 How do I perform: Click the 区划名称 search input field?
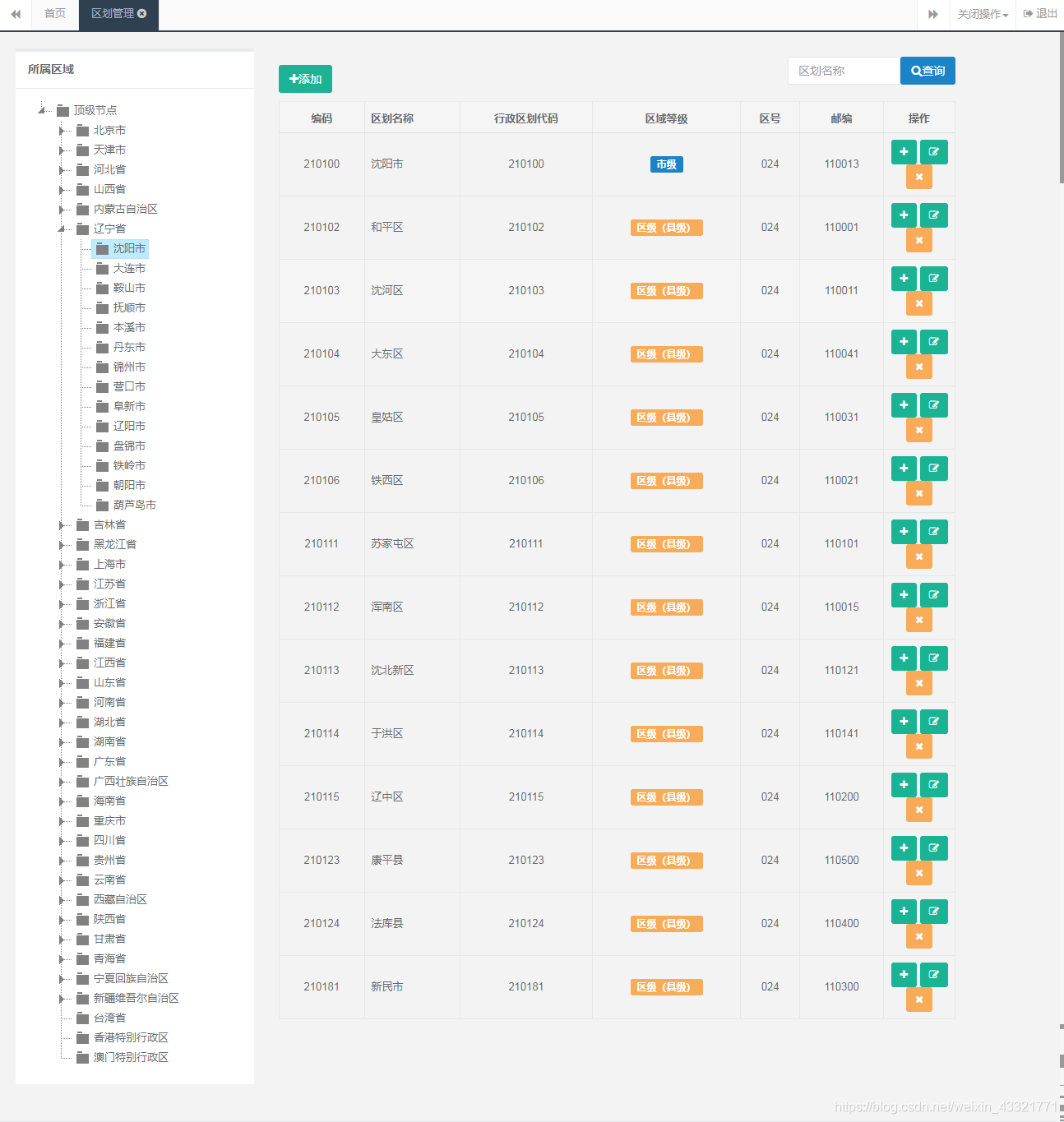point(844,71)
